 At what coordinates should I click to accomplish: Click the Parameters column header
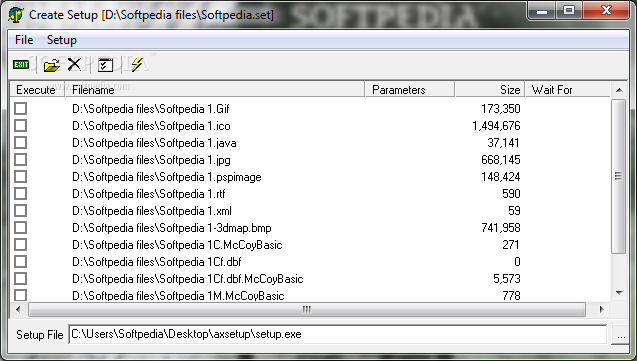tap(410, 89)
